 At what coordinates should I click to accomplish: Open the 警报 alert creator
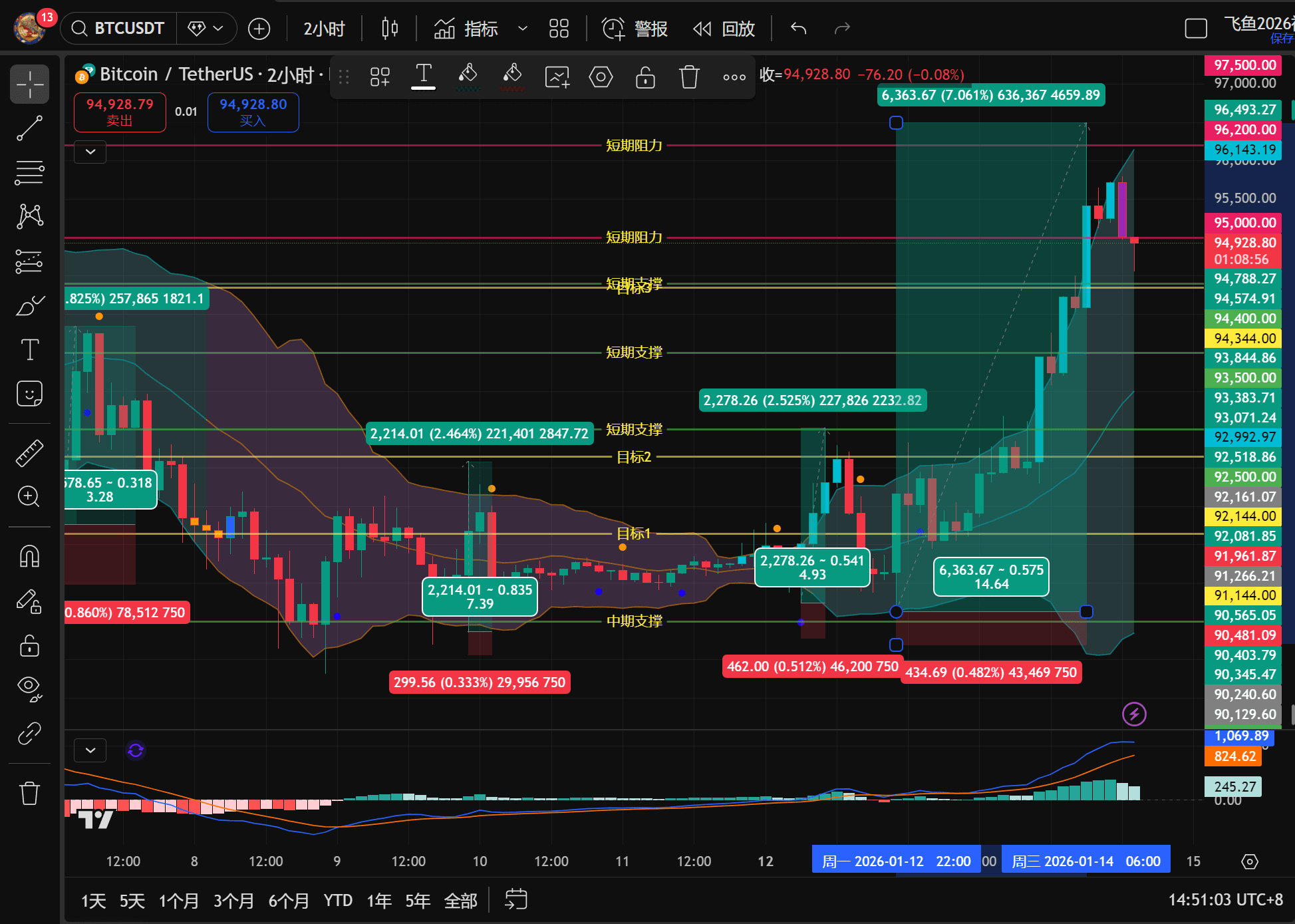point(635,29)
